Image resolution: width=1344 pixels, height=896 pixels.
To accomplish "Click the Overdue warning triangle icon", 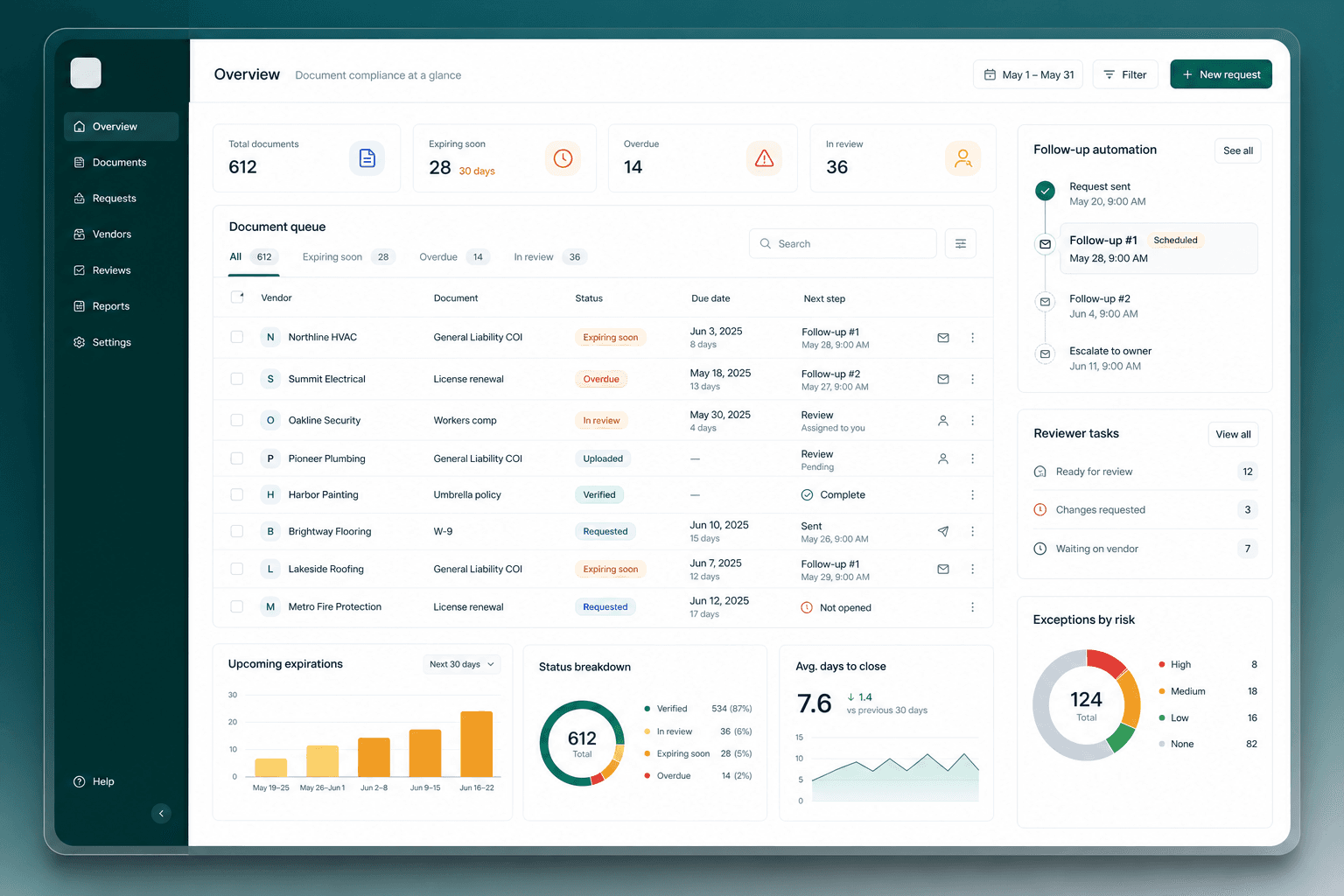I will pos(764,158).
